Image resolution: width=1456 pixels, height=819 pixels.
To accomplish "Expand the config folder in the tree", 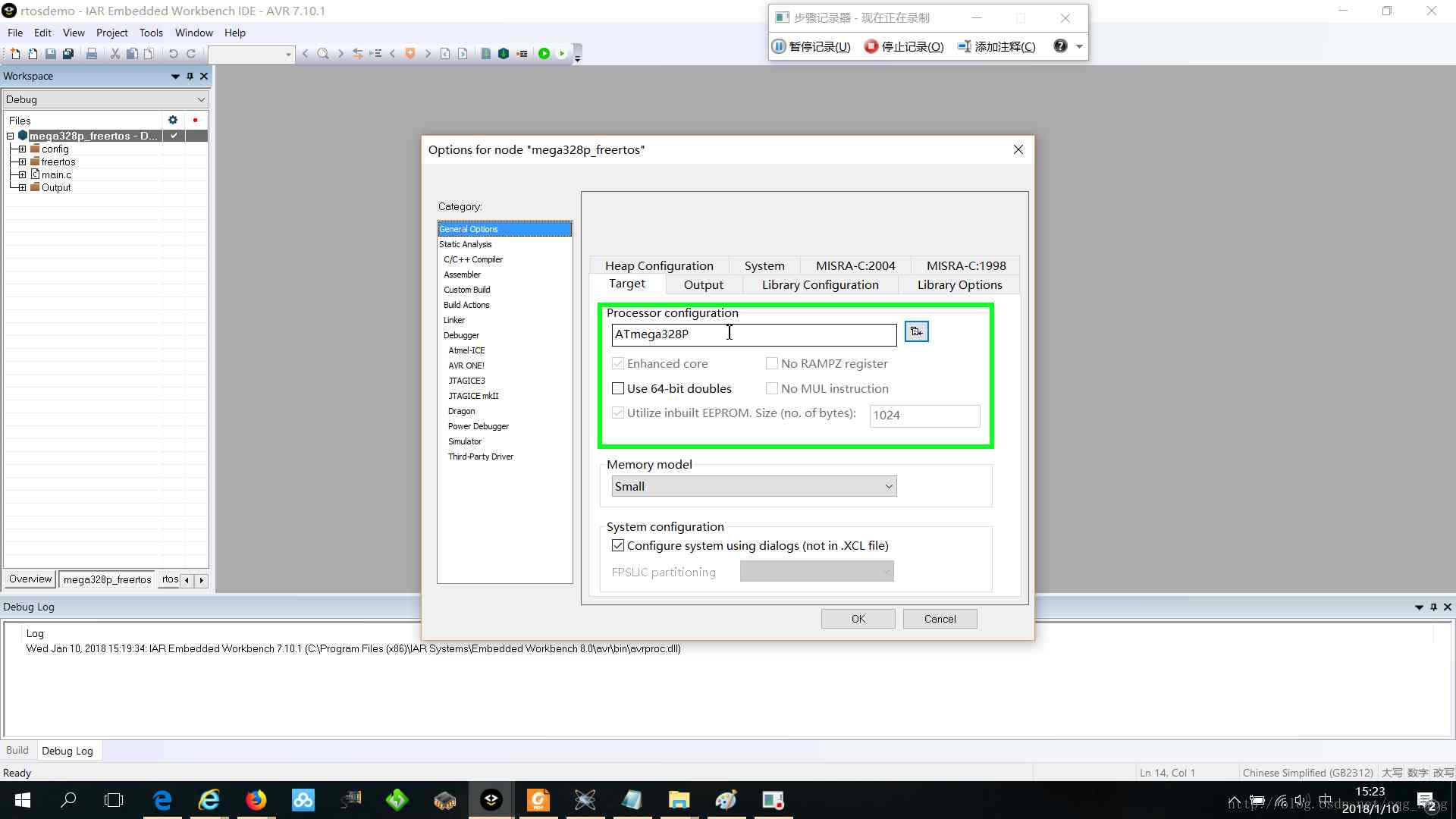I will tap(22, 149).
